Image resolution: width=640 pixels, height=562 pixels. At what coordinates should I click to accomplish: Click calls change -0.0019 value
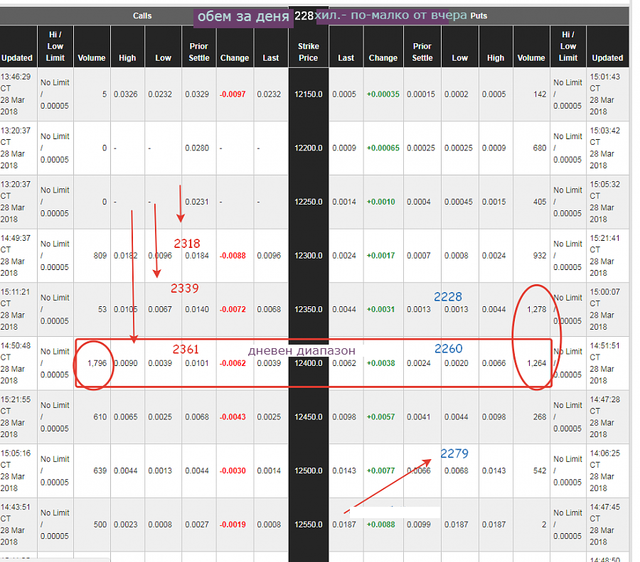[233, 524]
